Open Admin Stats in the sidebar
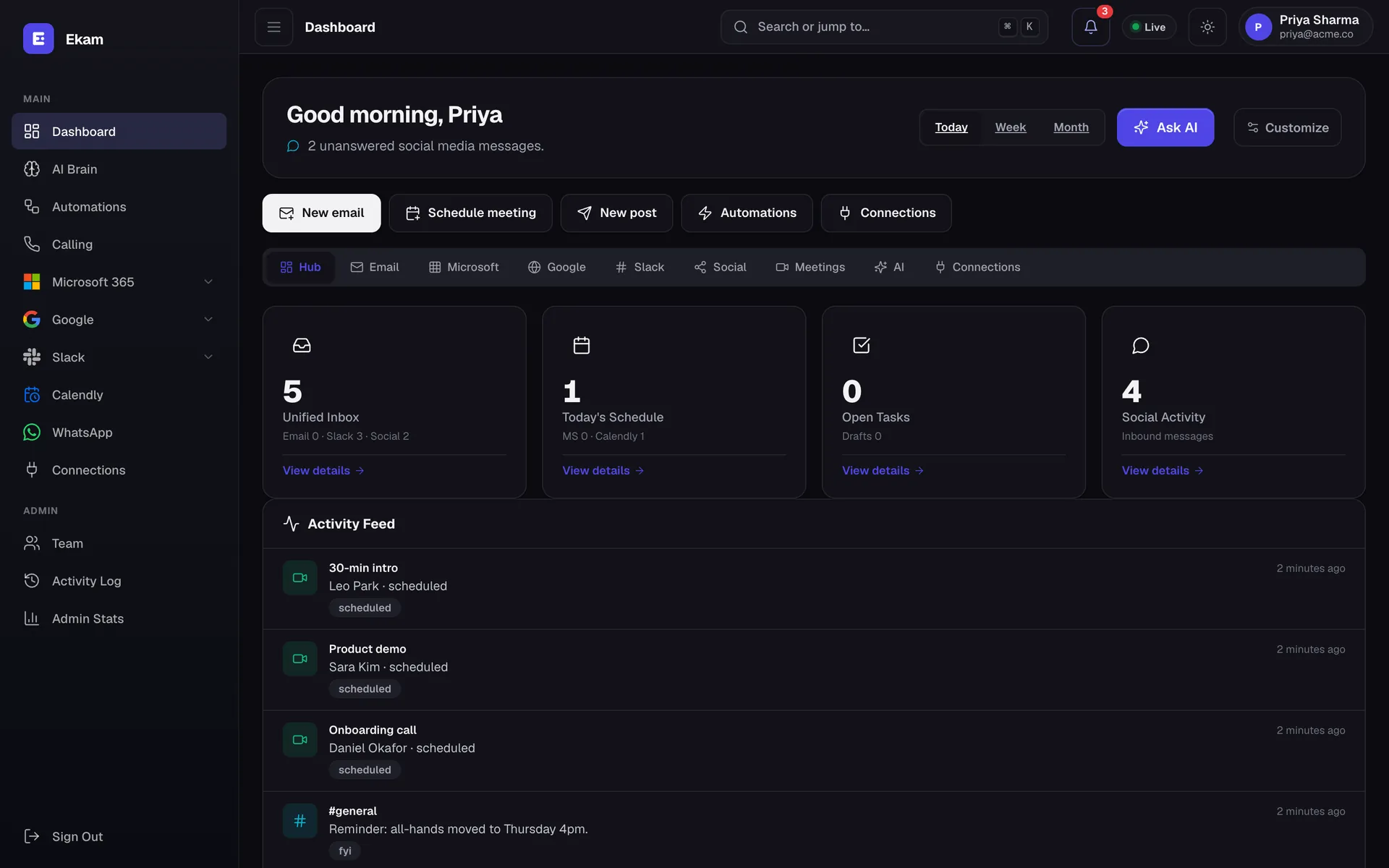The height and width of the screenshot is (868, 1389). pyautogui.click(x=119, y=618)
